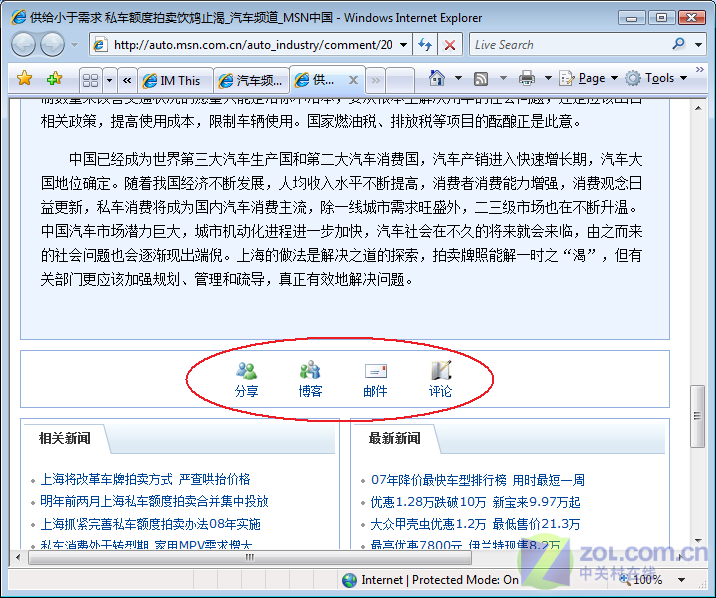This screenshot has height=598, width=716.
Task: Click the Home page icon
Action: (x=437, y=79)
